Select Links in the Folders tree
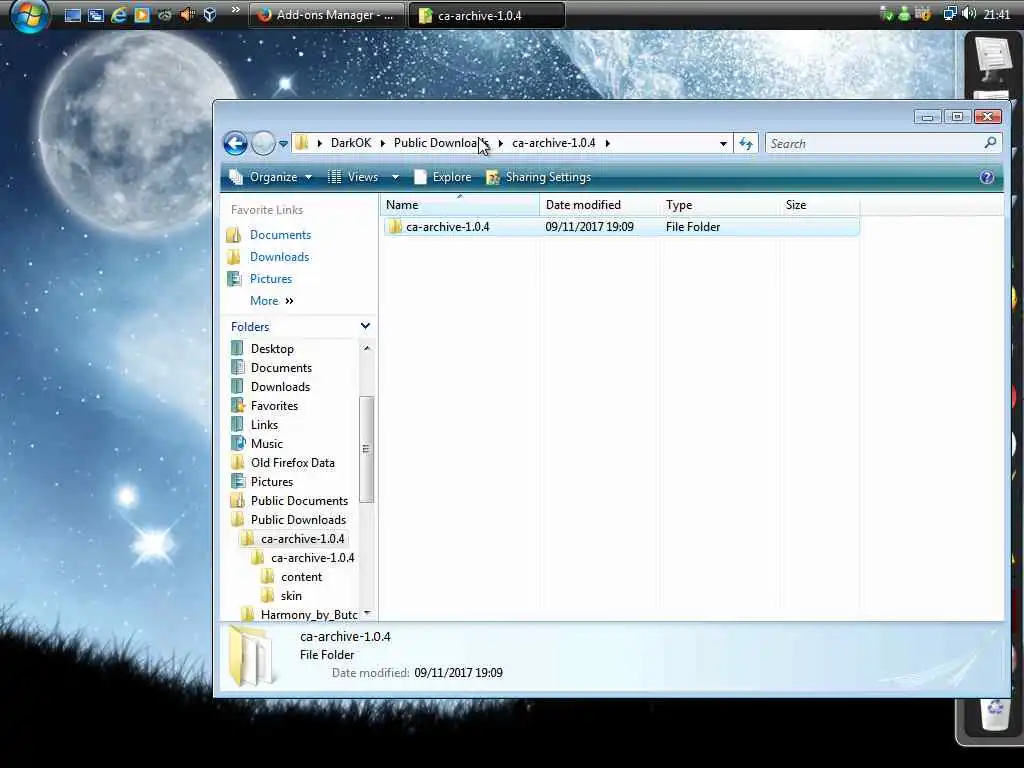Screen dimensions: 1024x768 (x=264, y=424)
